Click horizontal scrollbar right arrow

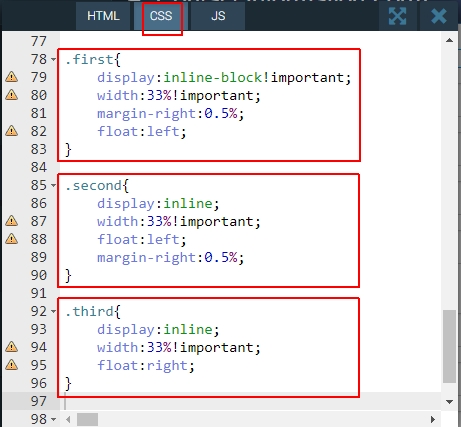[x=433, y=419]
